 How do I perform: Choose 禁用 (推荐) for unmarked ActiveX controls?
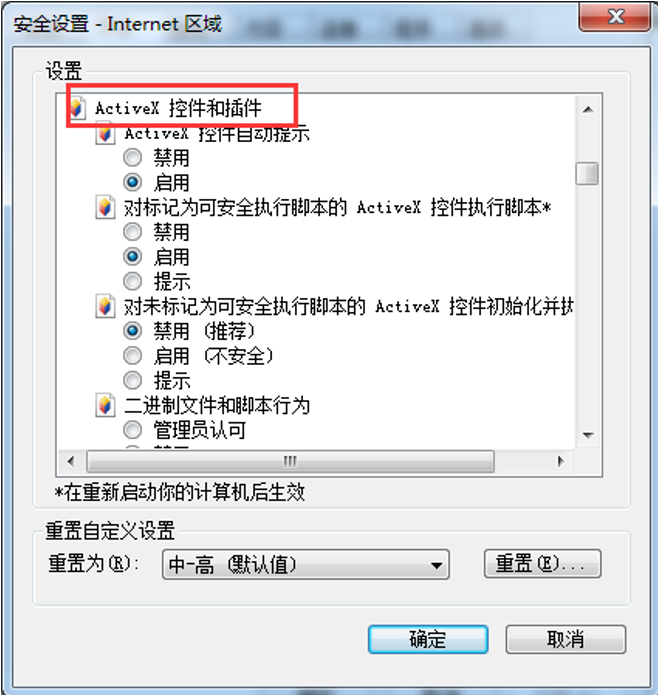[x=132, y=331]
